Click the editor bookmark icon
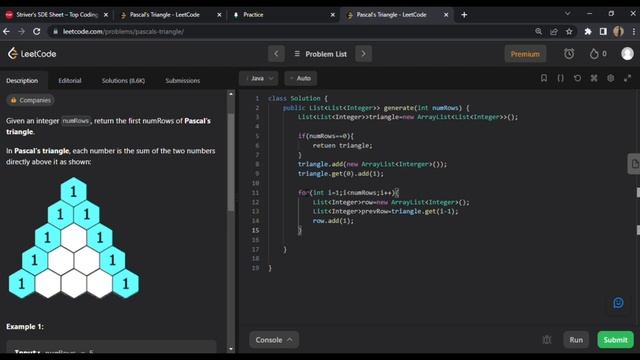This screenshot has width=640, height=360. coord(544,78)
